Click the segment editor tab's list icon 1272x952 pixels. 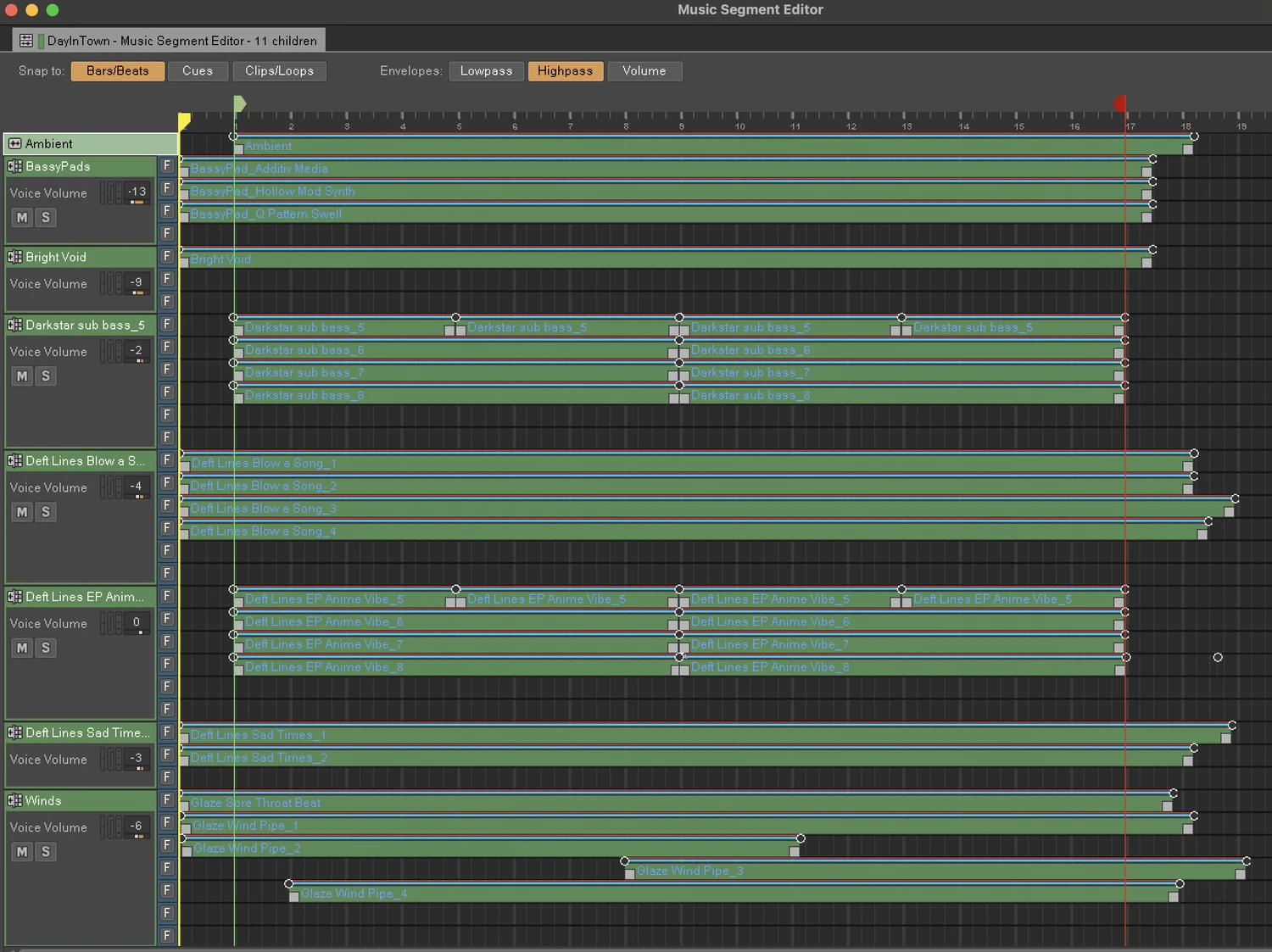pos(26,41)
